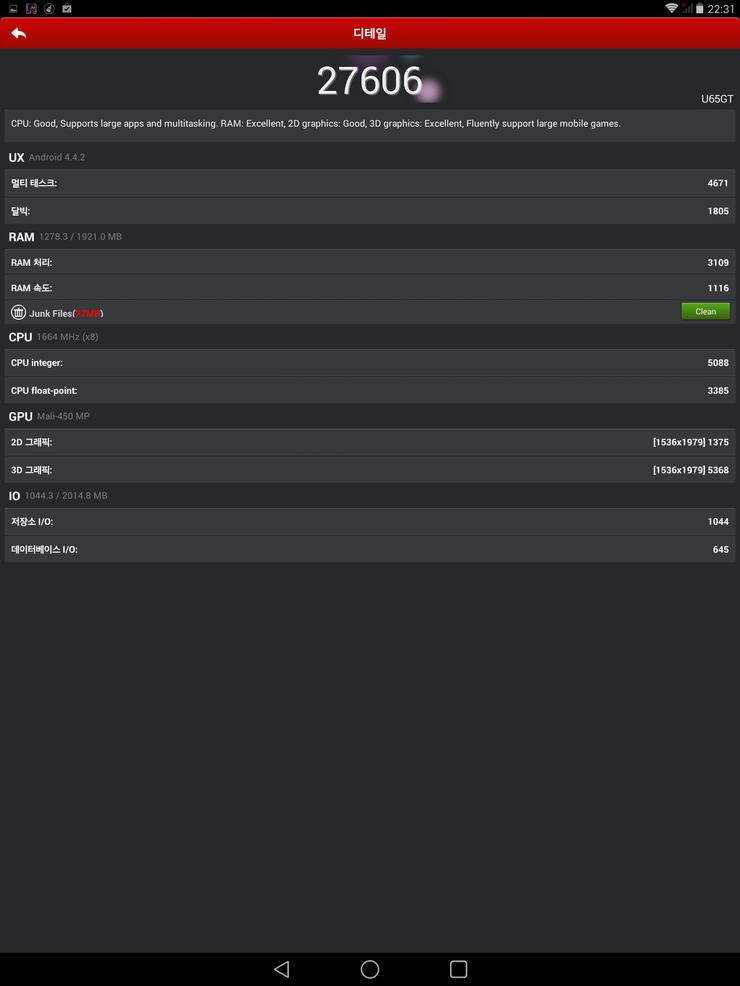Image resolution: width=740 pixels, height=986 pixels.
Task: Tap the U65GT device name label
Action: tap(717, 99)
